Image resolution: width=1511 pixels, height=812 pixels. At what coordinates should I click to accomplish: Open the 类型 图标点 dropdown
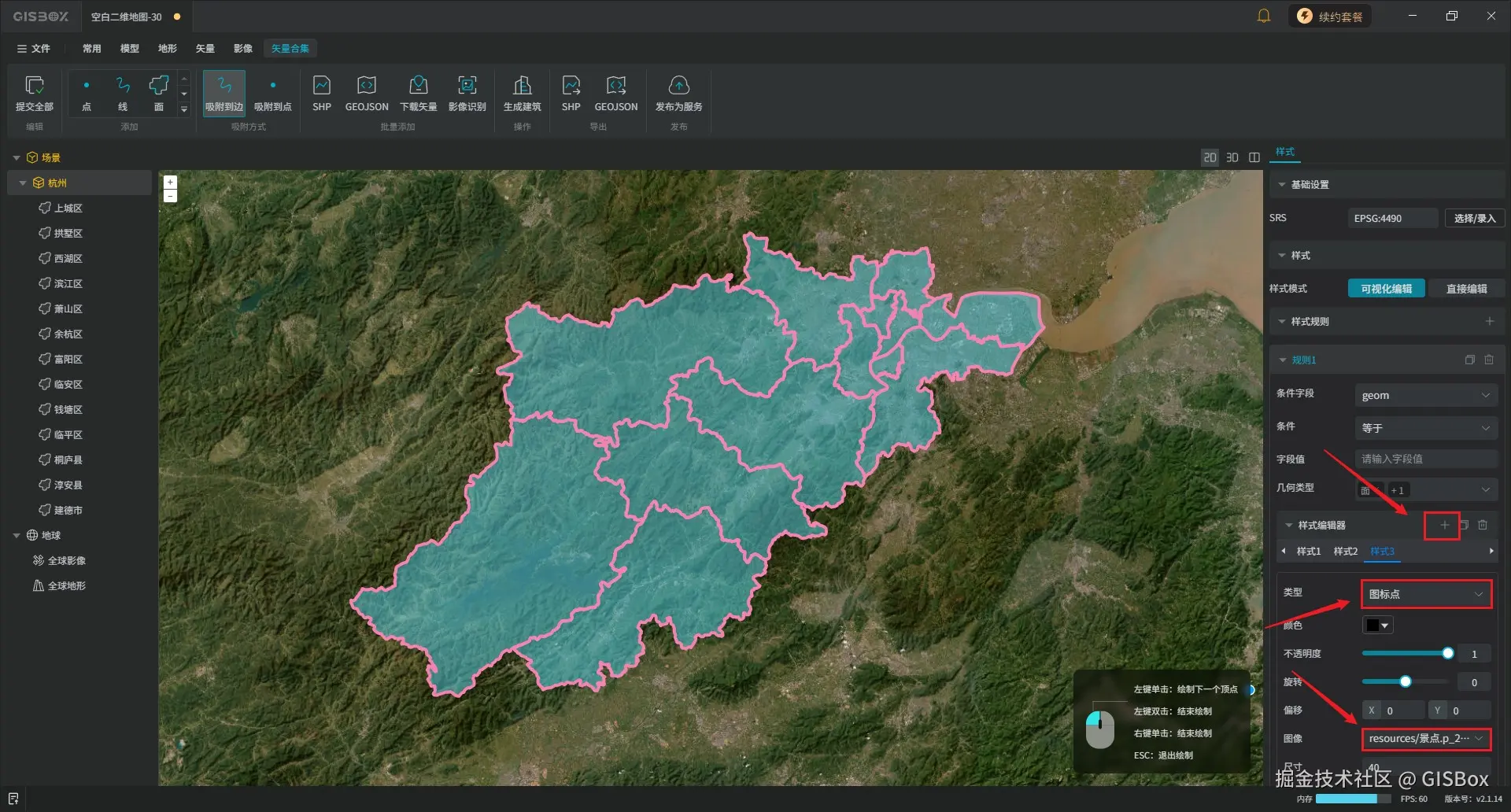point(1426,594)
